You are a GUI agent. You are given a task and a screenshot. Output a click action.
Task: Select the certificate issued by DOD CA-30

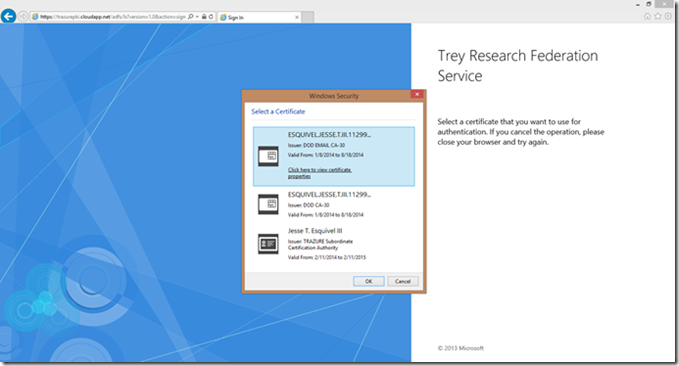pyautogui.click(x=333, y=204)
